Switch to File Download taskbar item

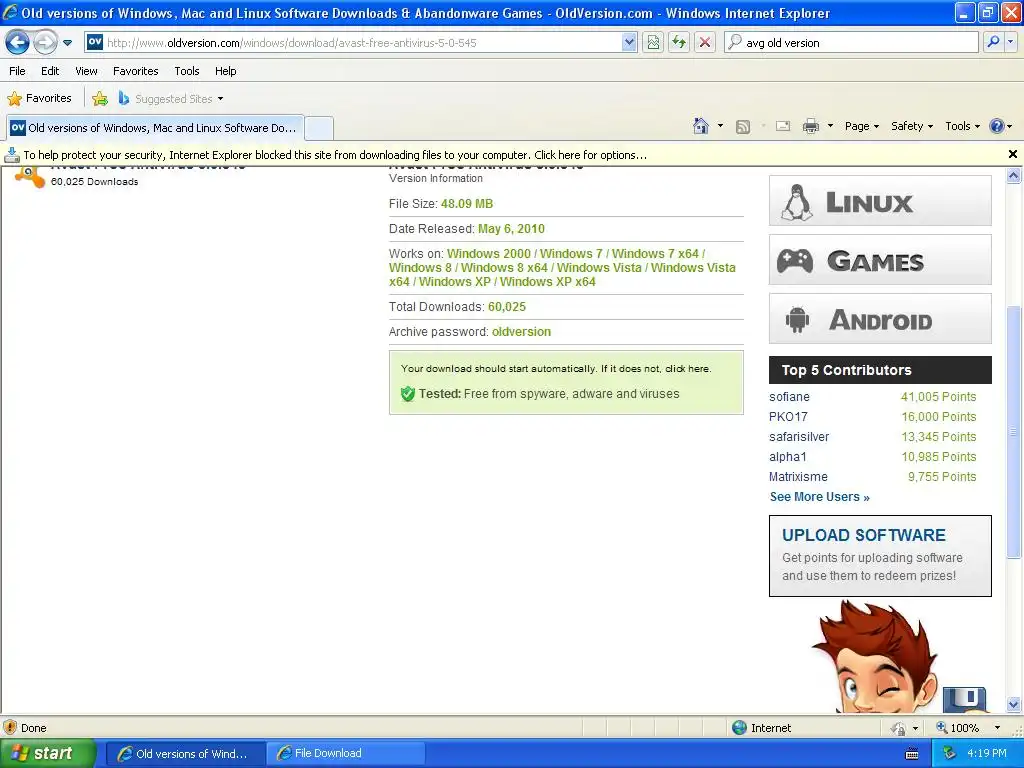(x=345, y=753)
